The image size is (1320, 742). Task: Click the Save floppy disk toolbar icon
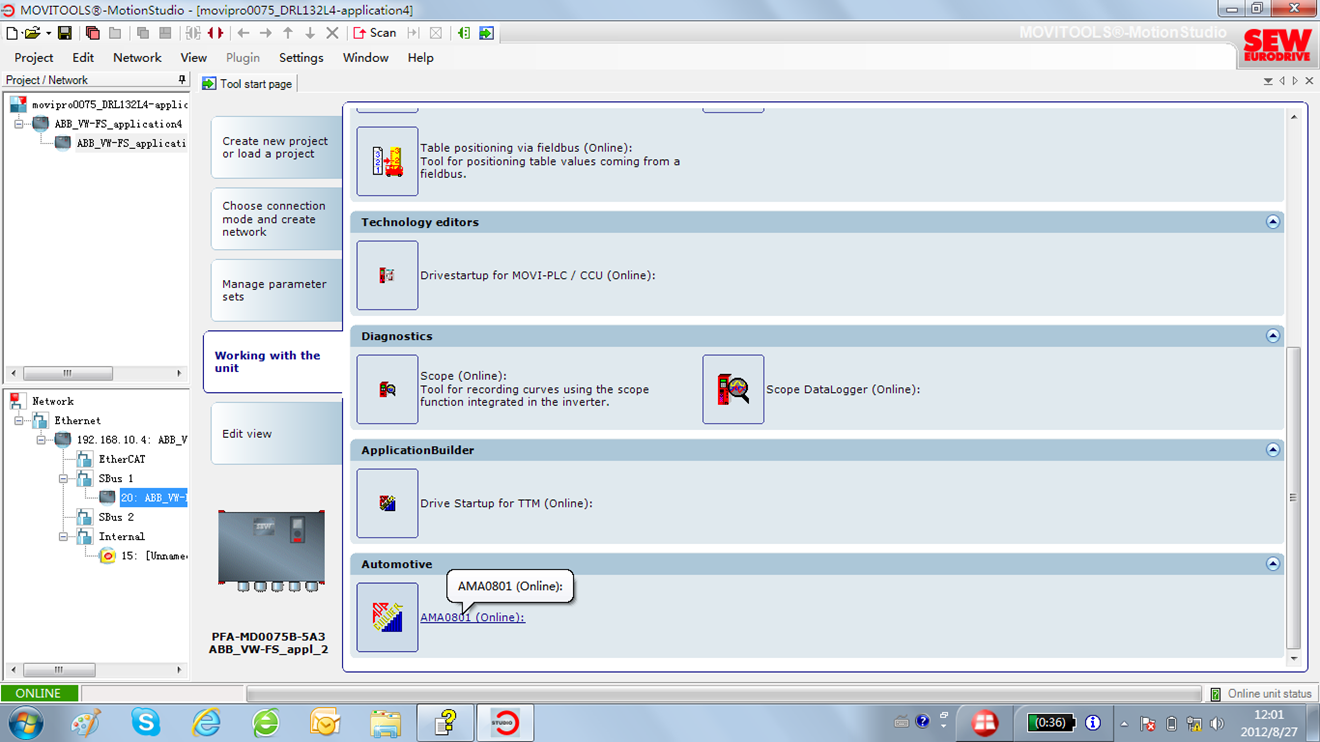tap(64, 33)
